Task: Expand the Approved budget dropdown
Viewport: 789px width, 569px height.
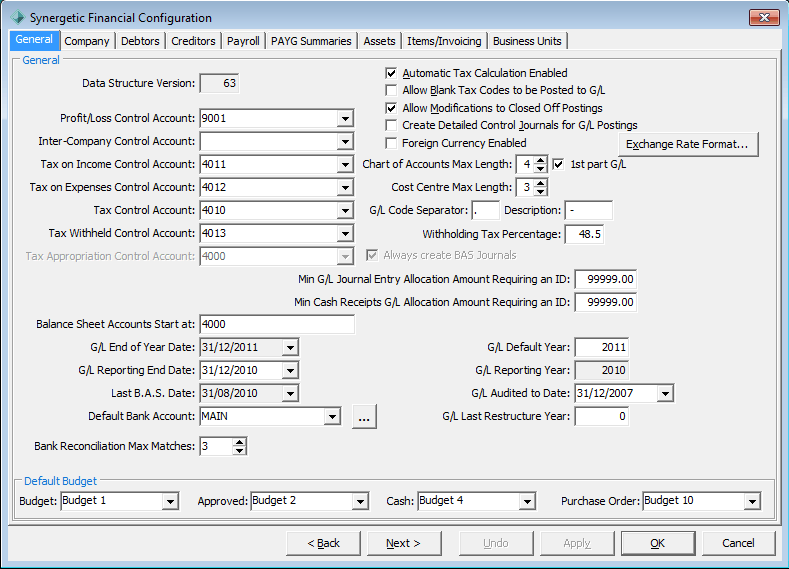Action: [x=360, y=501]
